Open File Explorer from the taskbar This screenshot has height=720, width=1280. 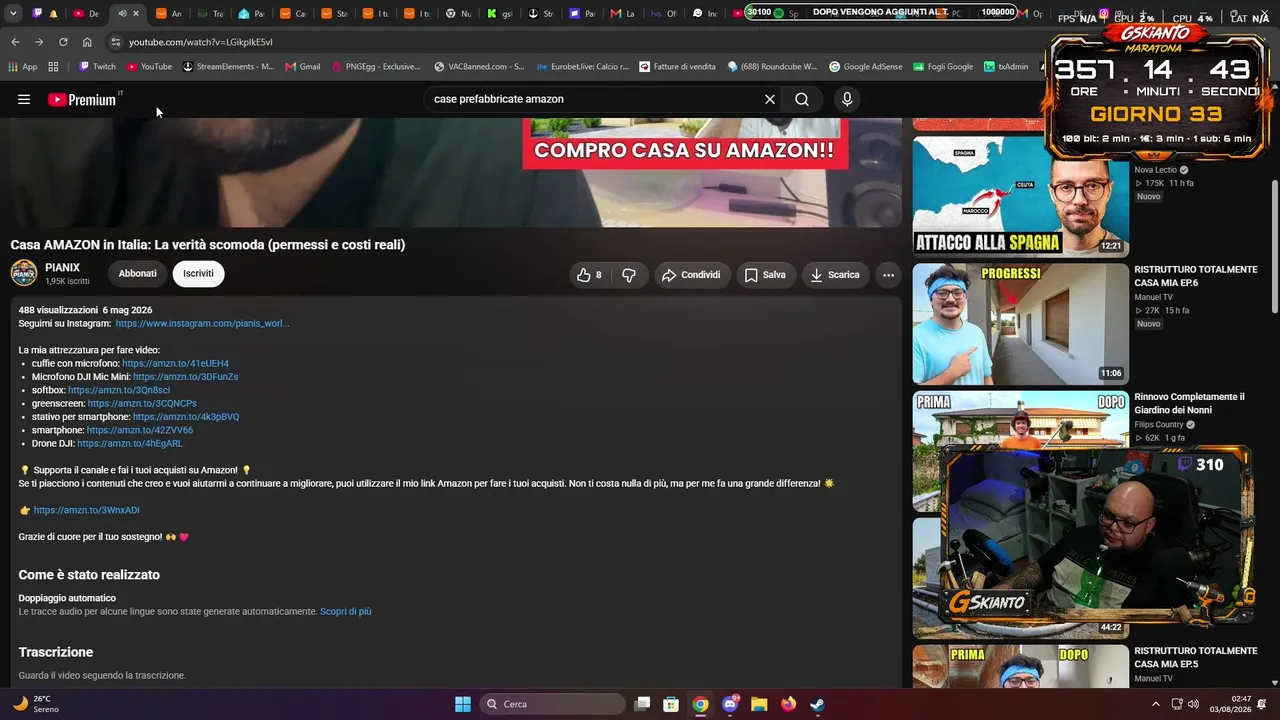pos(759,704)
